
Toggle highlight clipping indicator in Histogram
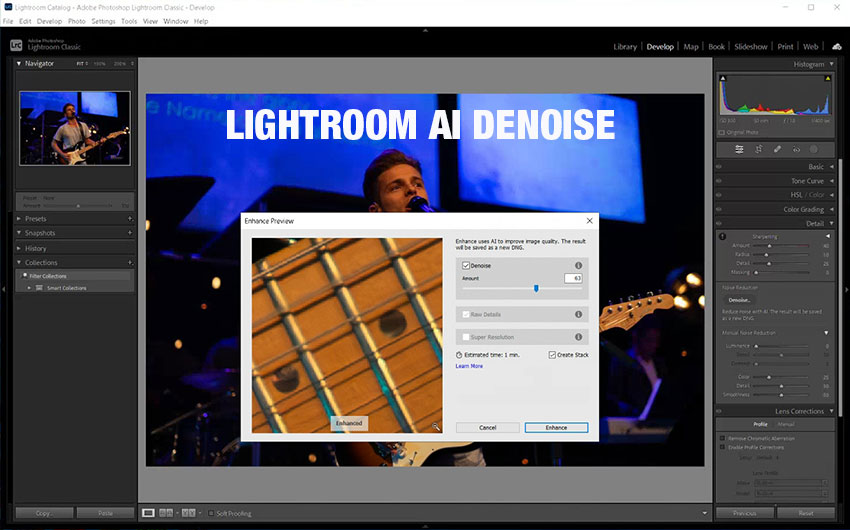(827, 79)
